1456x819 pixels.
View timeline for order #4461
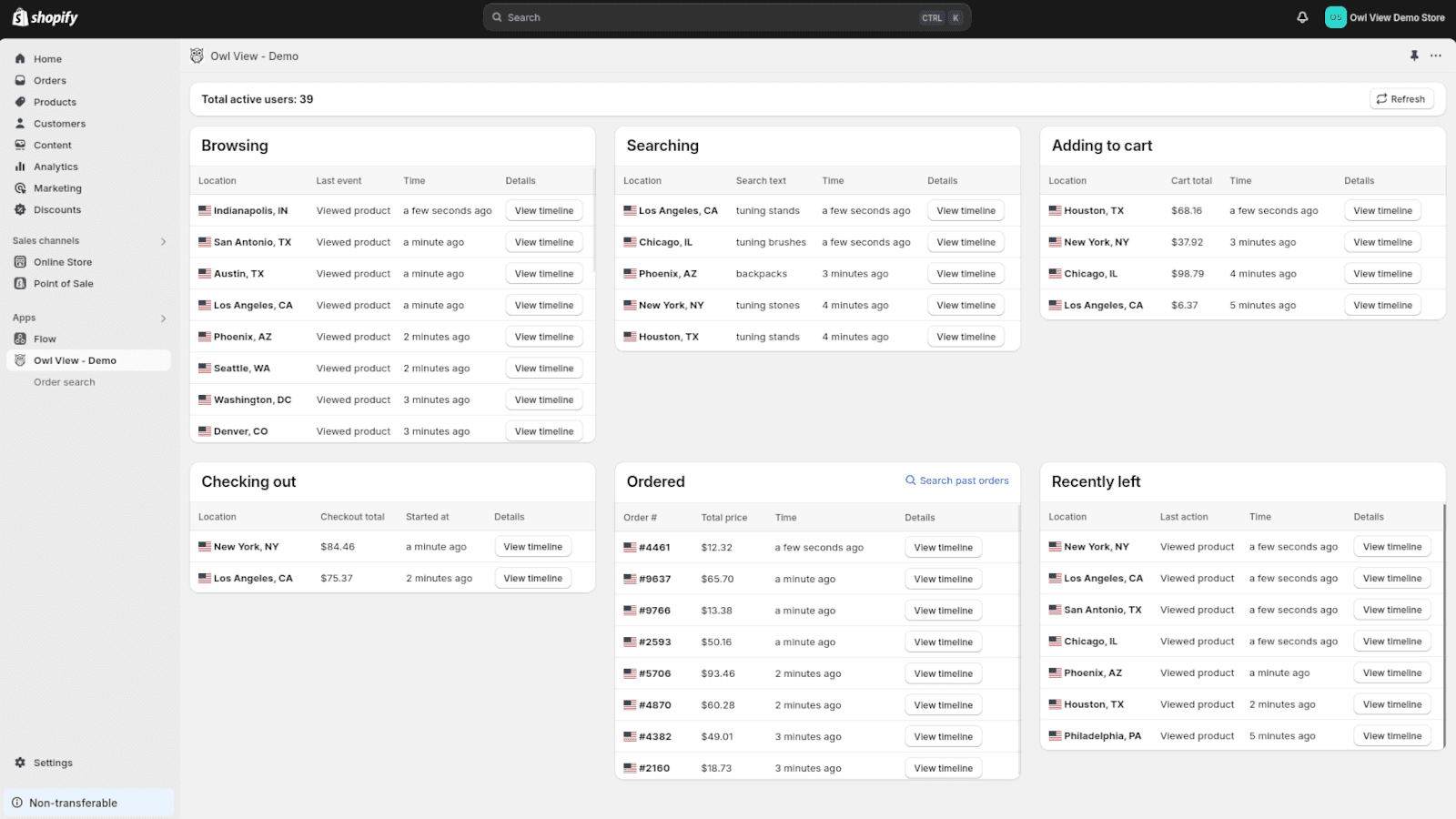pos(943,546)
